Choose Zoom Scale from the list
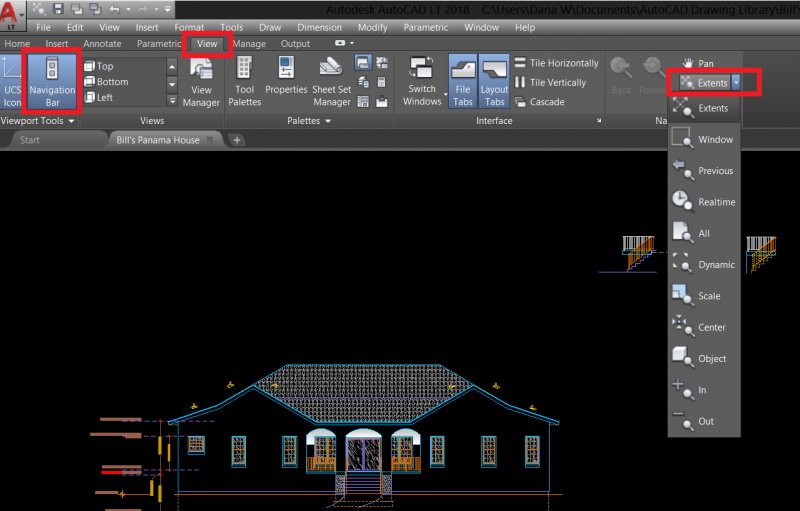800x511 pixels. pos(704,296)
